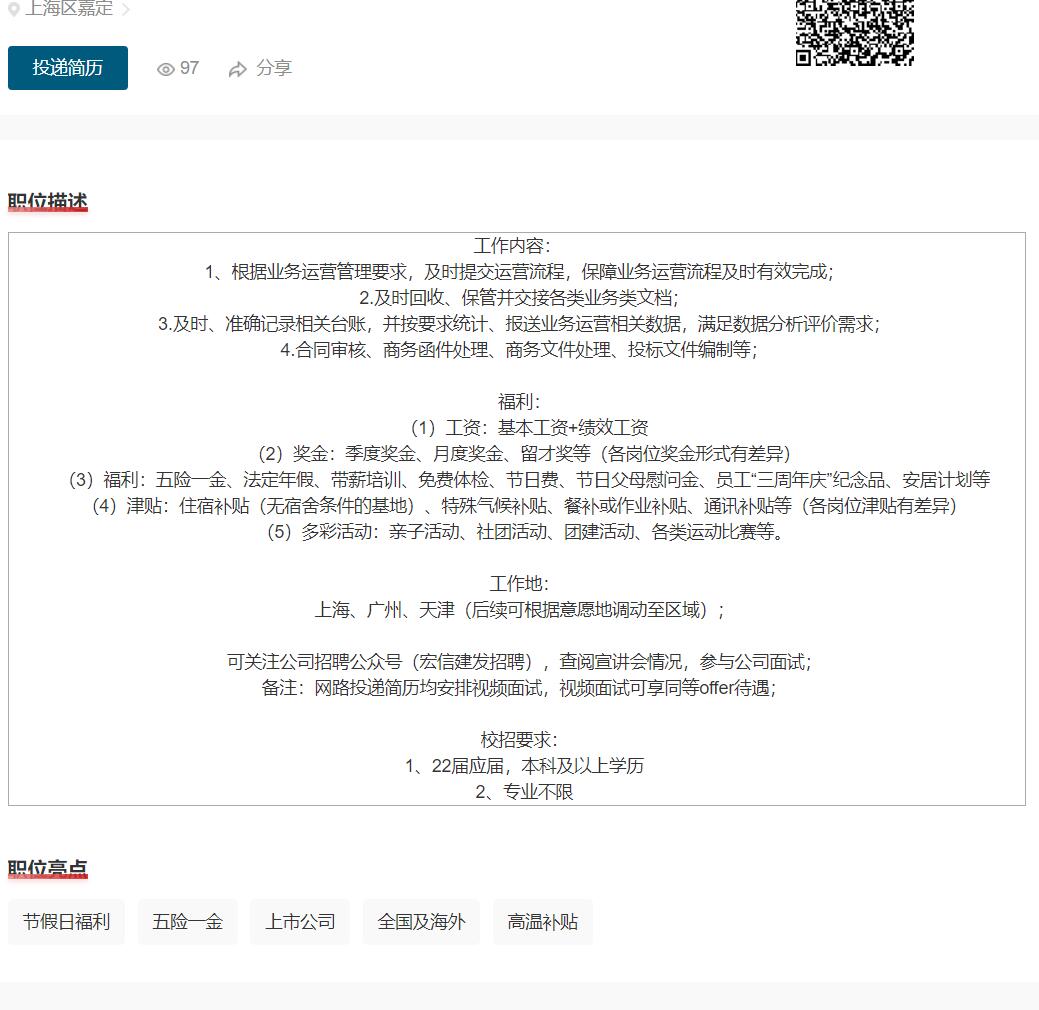
Task: Click the line 1、22届应届, 本科及以上学历
Action: (524, 766)
